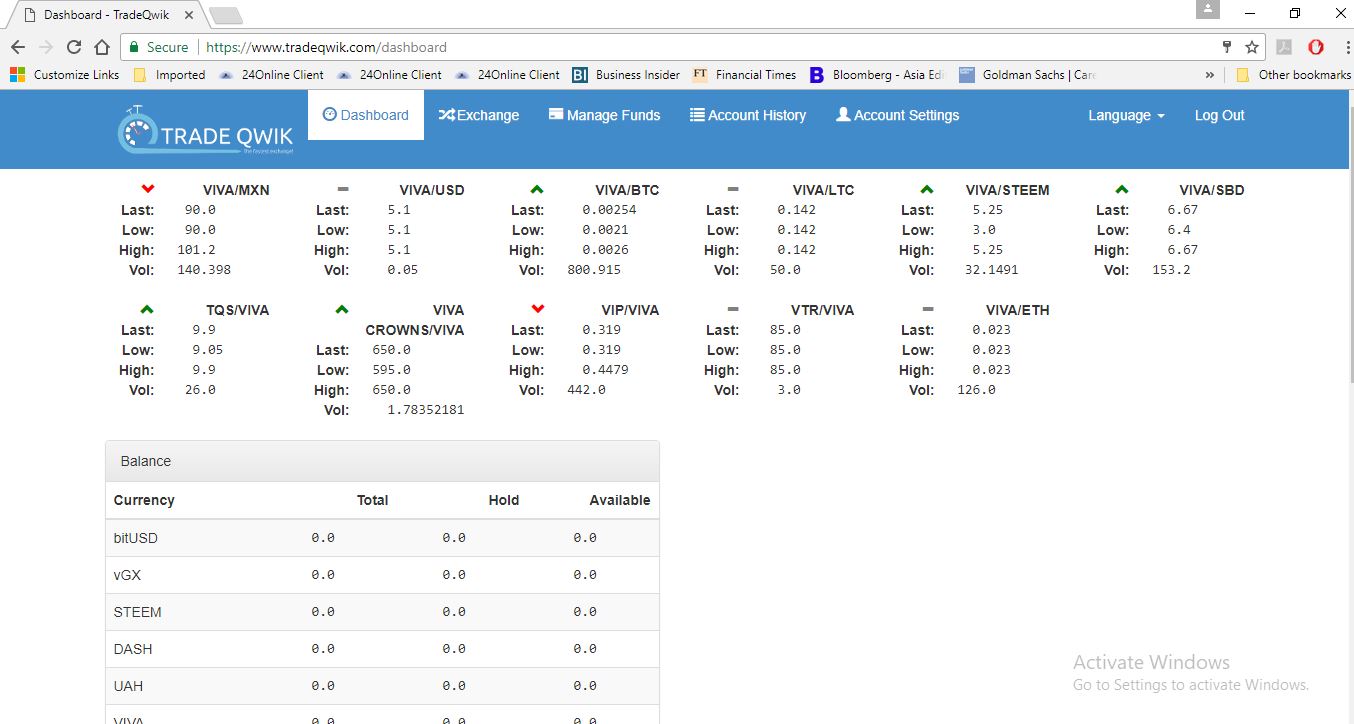Screen dimensions: 1354x724
Task: Click red down arrow for VIP/VIVA
Action: pyautogui.click(x=537, y=309)
